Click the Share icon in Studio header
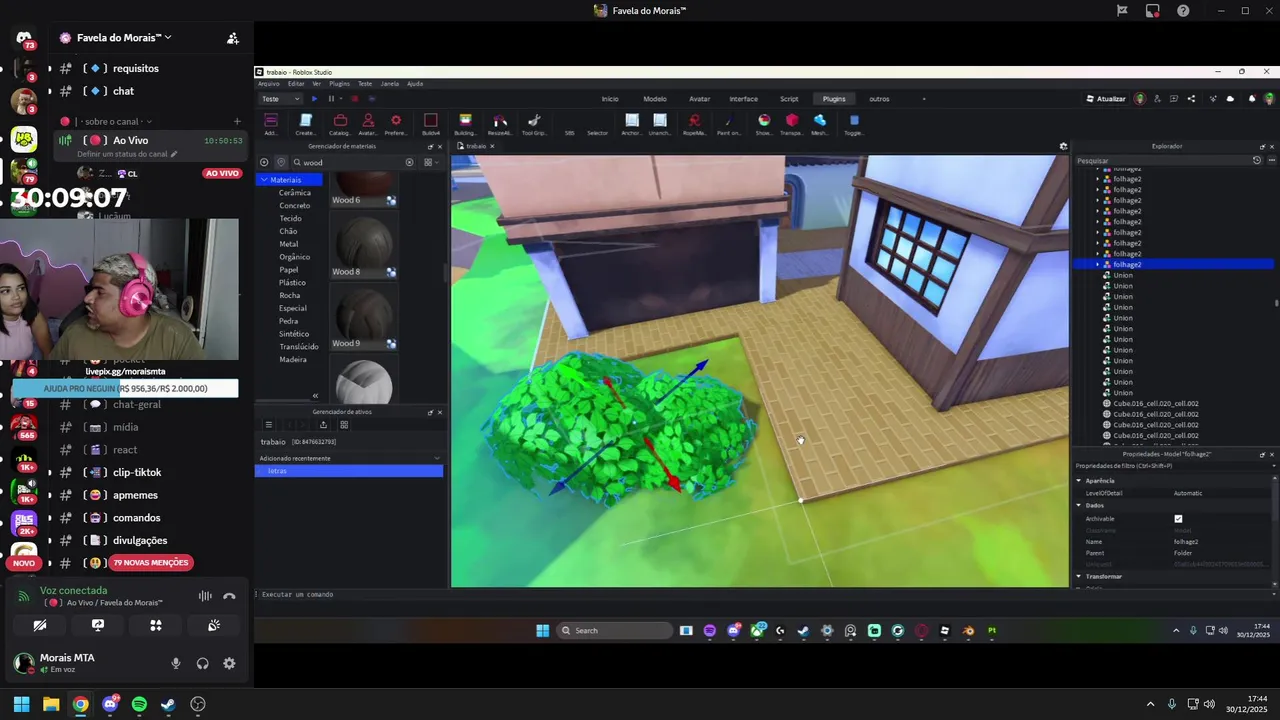The height and width of the screenshot is (720, 1280). tap(1191, 99)
